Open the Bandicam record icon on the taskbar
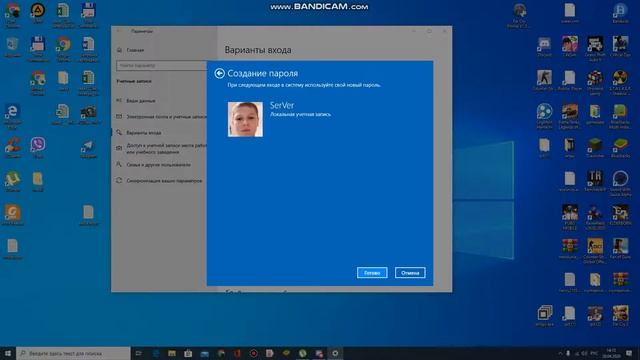The width and height of the screenshot is (640, 360). pyautogui.click(x=253, y=353)
